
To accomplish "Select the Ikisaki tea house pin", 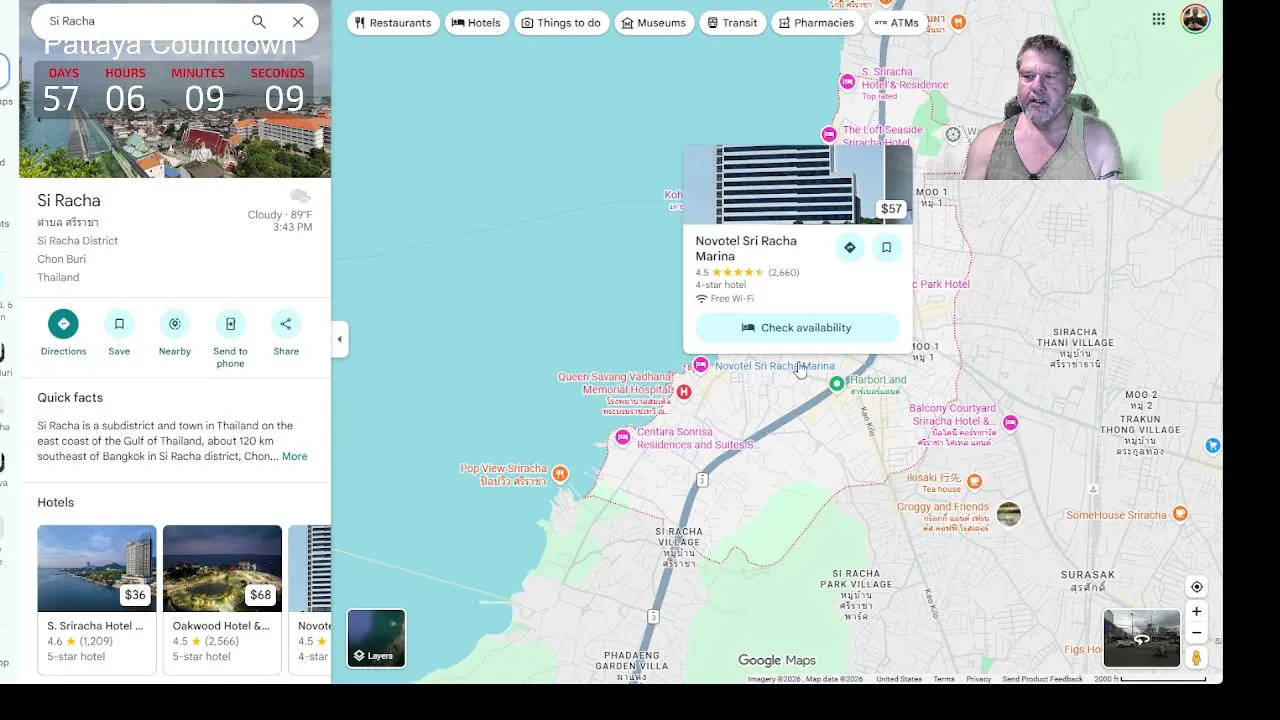I will click(975, 481).
